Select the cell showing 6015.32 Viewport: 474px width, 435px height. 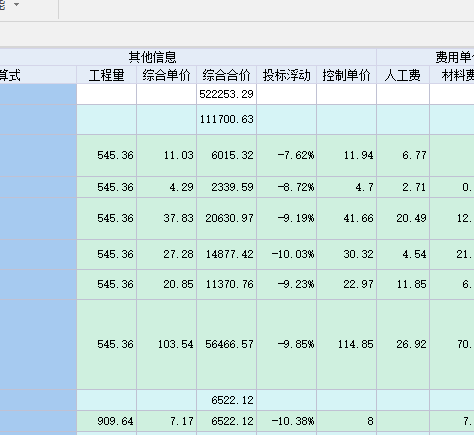click(x=227, y=155)
